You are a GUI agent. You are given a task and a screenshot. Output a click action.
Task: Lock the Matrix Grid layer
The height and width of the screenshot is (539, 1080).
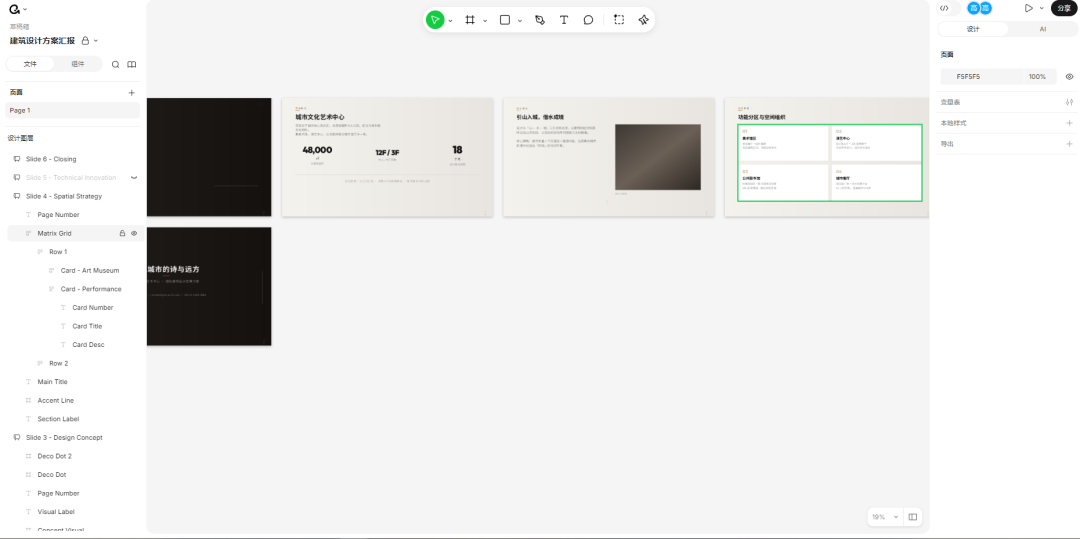[123, 233]
